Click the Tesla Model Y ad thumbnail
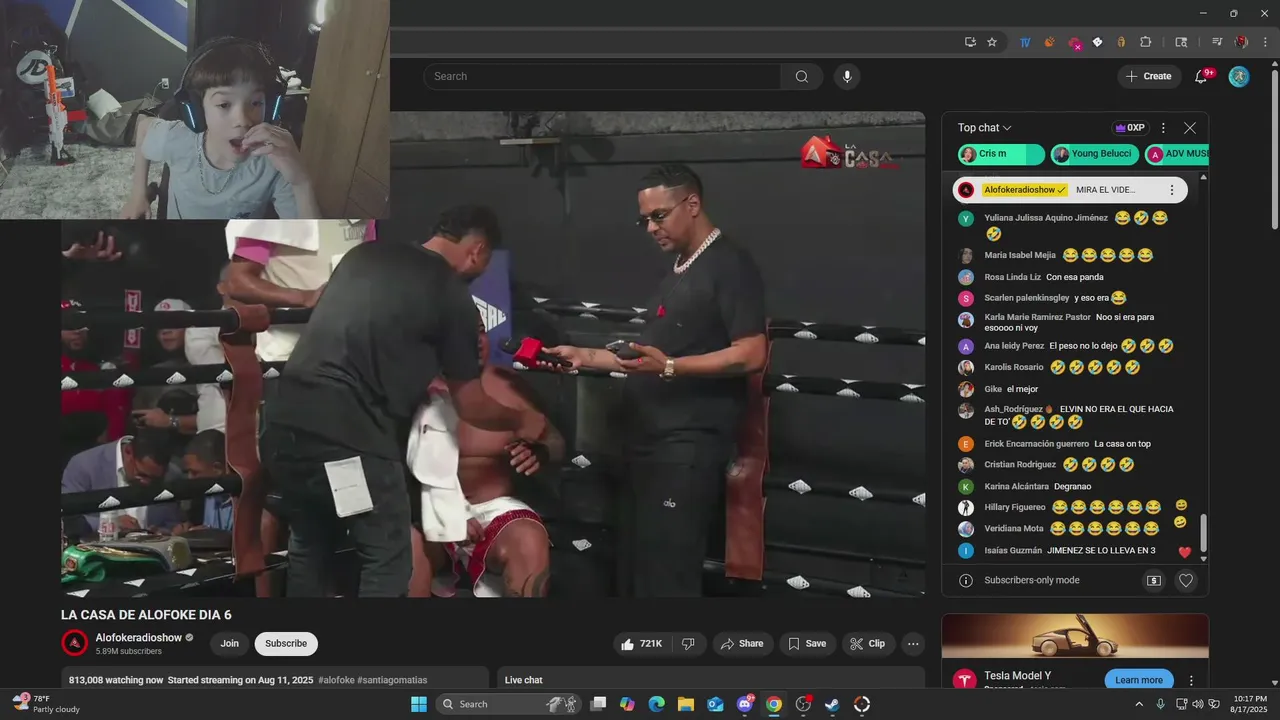Viewport: 1280px width, 720px height. tap(1075, 636)
